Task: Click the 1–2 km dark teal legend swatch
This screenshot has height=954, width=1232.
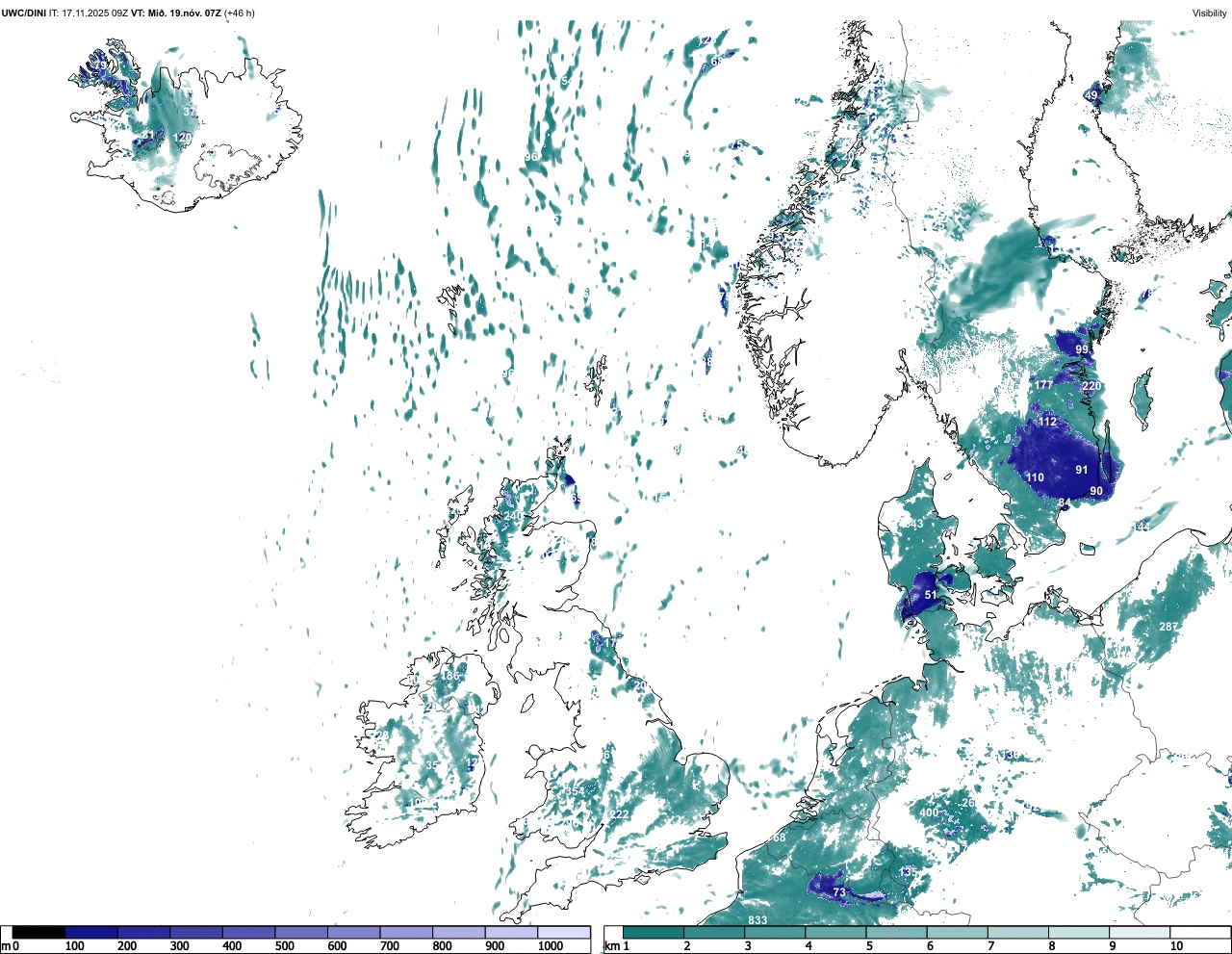Action: coord(654,933)
